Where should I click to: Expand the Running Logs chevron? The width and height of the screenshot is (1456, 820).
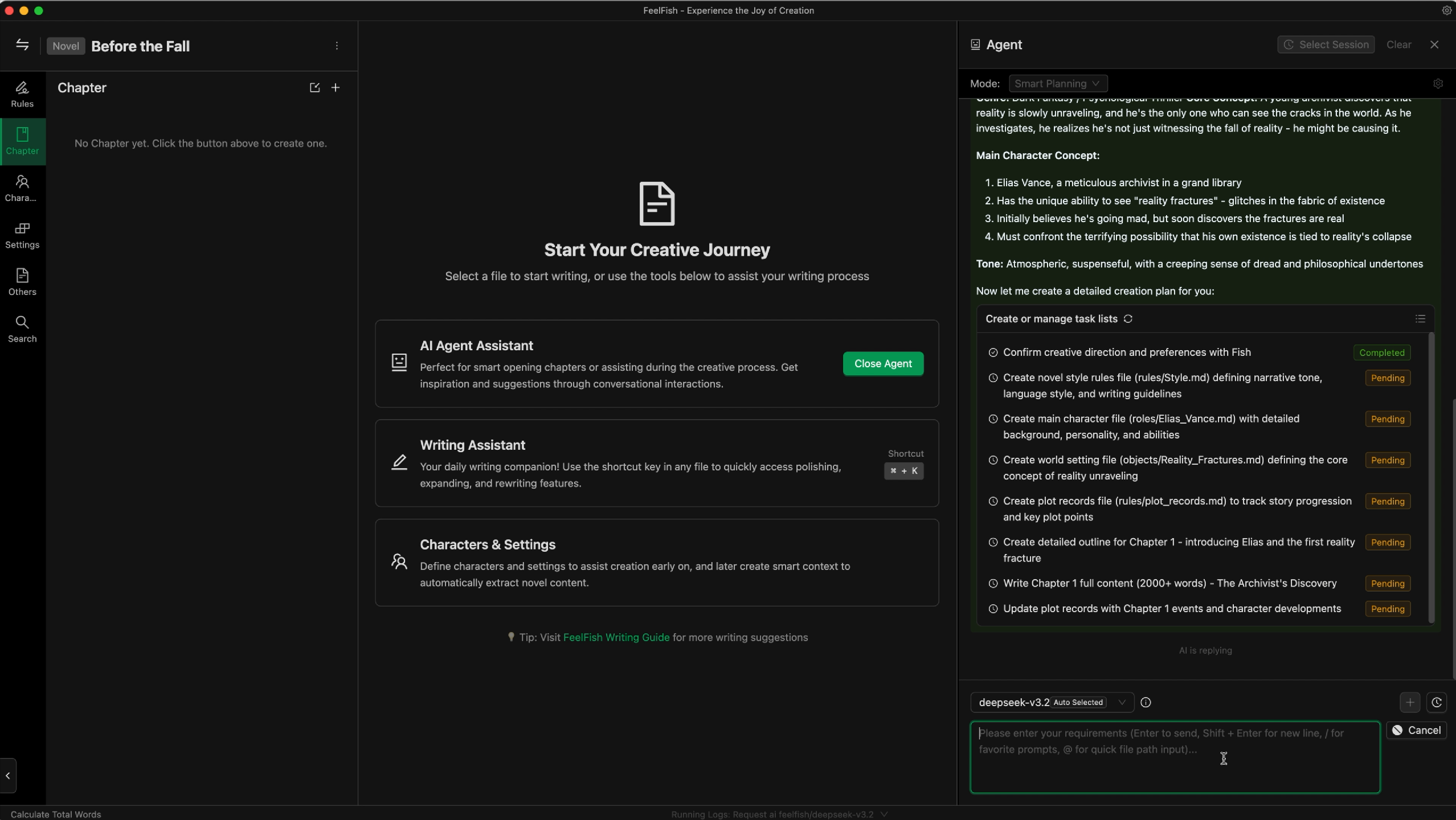pyautogui.click(x=884, y=814)
